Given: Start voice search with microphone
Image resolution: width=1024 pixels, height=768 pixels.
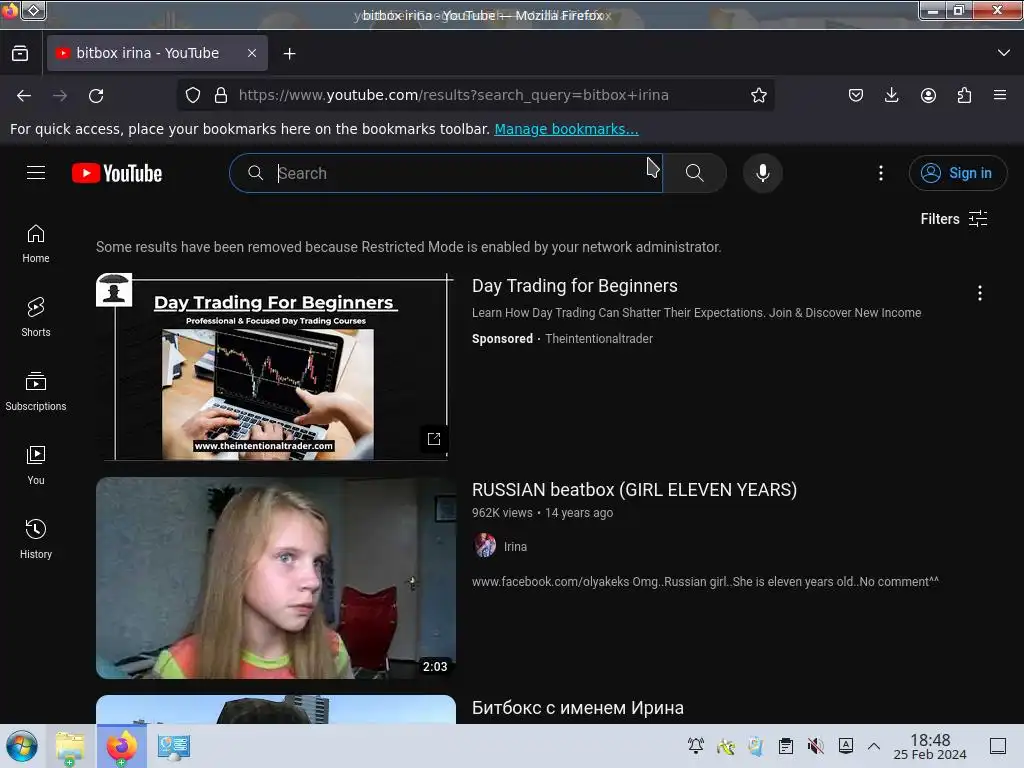Looking at the screenshot, I should pos(762,173).
